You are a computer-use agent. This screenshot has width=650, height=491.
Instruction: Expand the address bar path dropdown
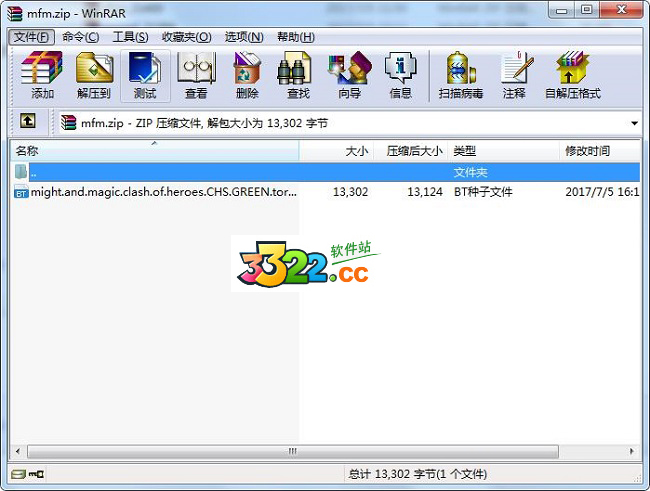tap(634, 123)
